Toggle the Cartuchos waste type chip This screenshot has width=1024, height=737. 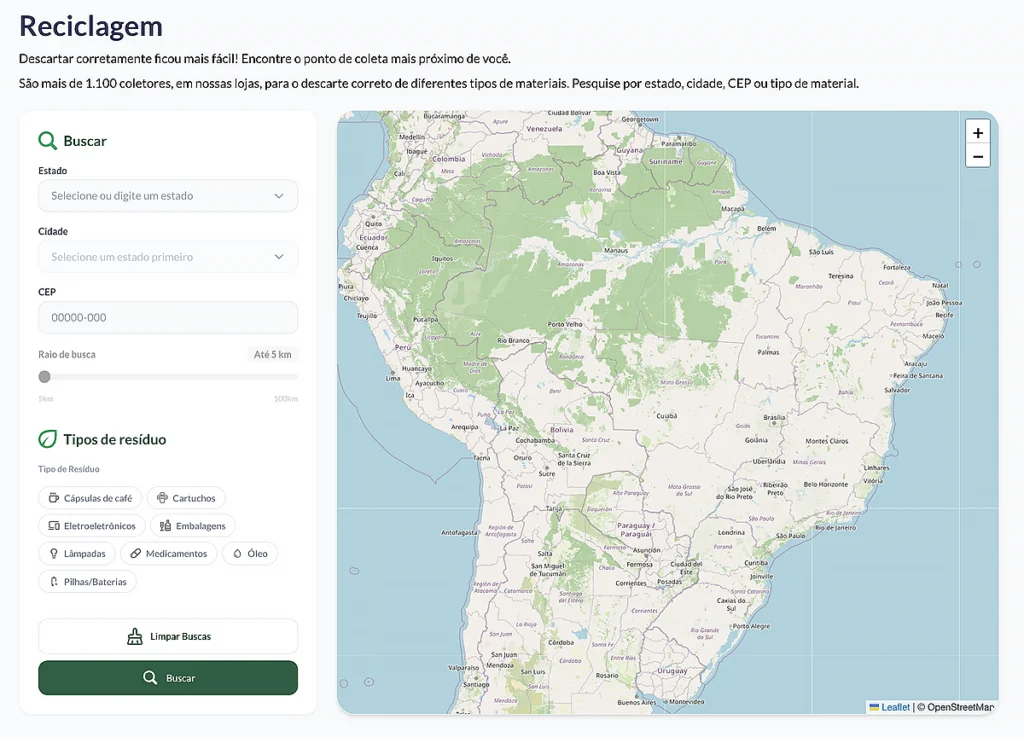point(186,498)
